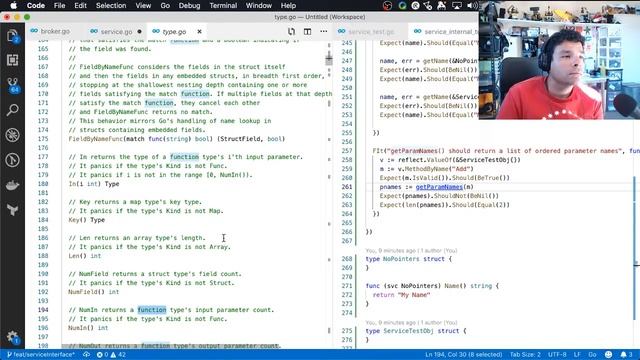
Task: Close the type.go tab
Action: click(x=199, y=31)
